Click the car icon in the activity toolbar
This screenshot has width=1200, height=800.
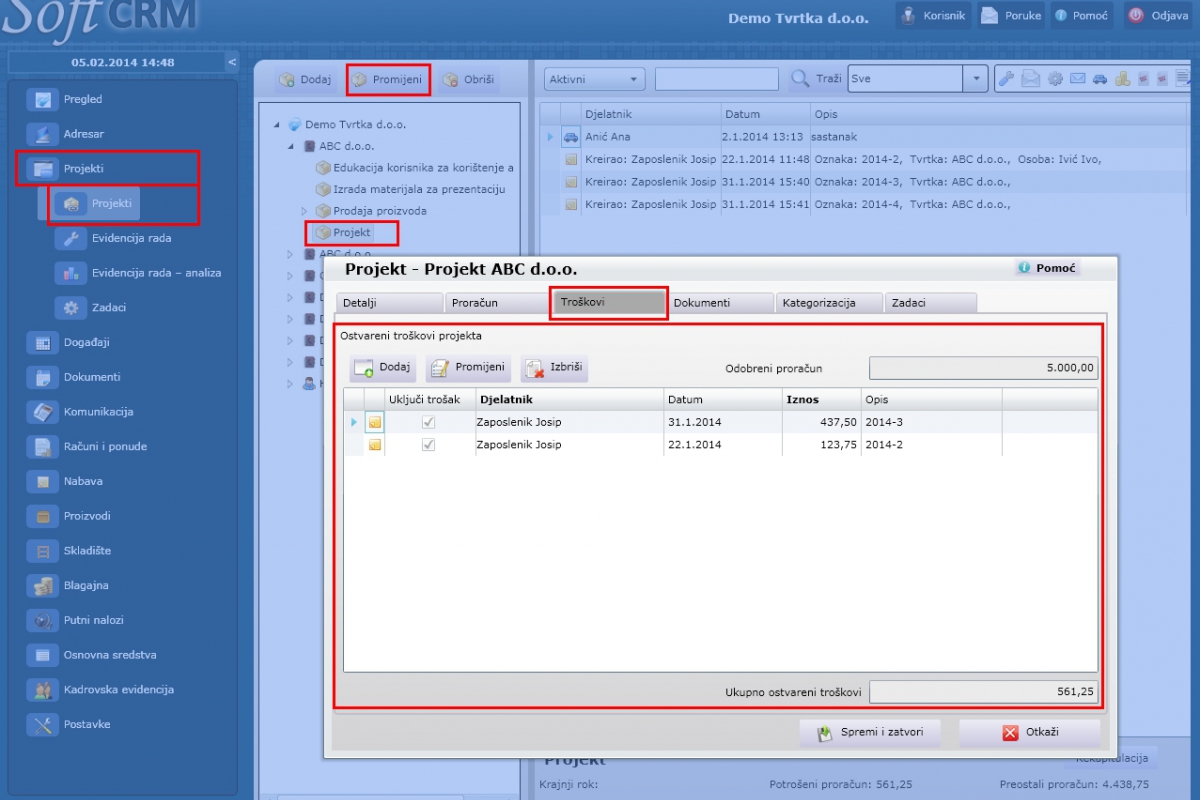(x=1100, y=79)
